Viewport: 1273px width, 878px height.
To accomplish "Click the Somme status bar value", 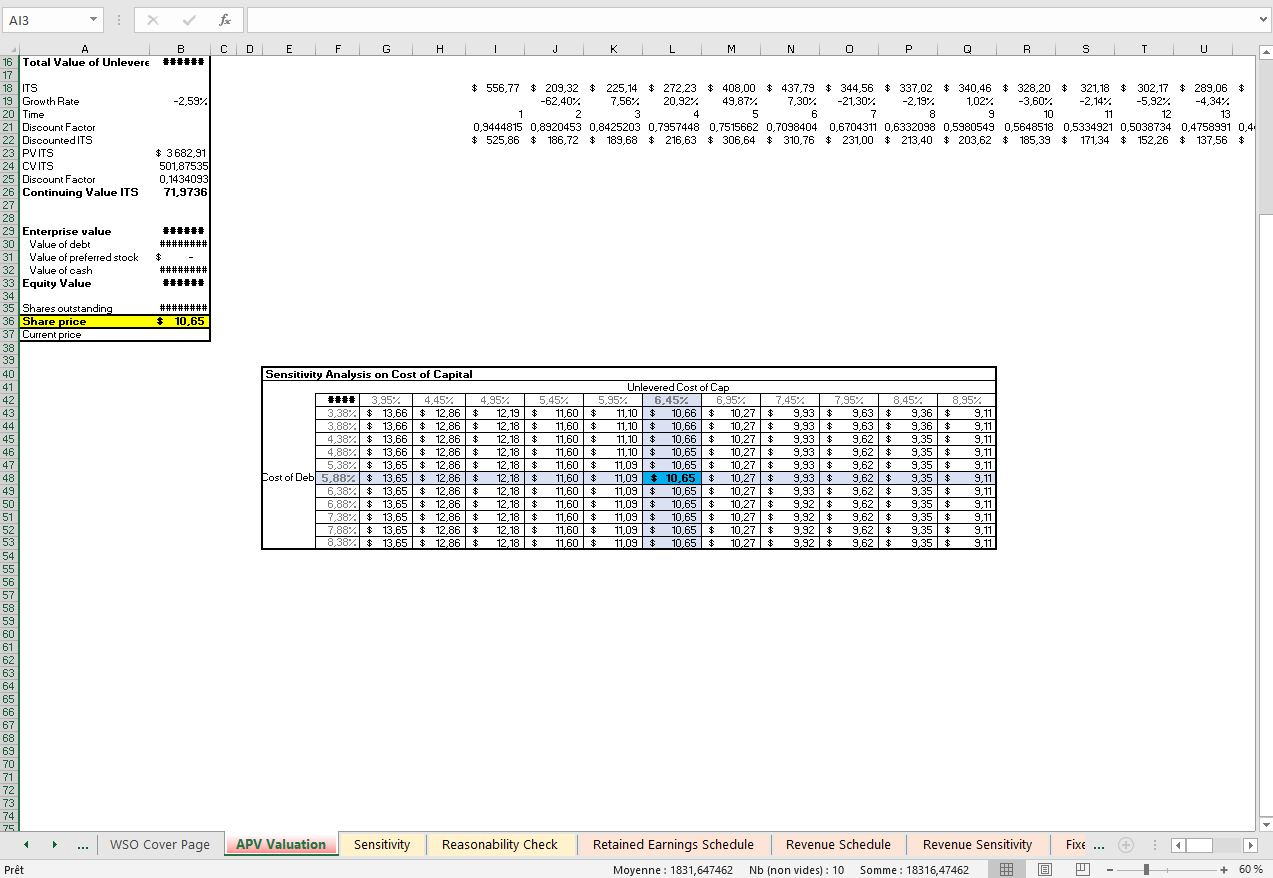I will tap(914, 870).
